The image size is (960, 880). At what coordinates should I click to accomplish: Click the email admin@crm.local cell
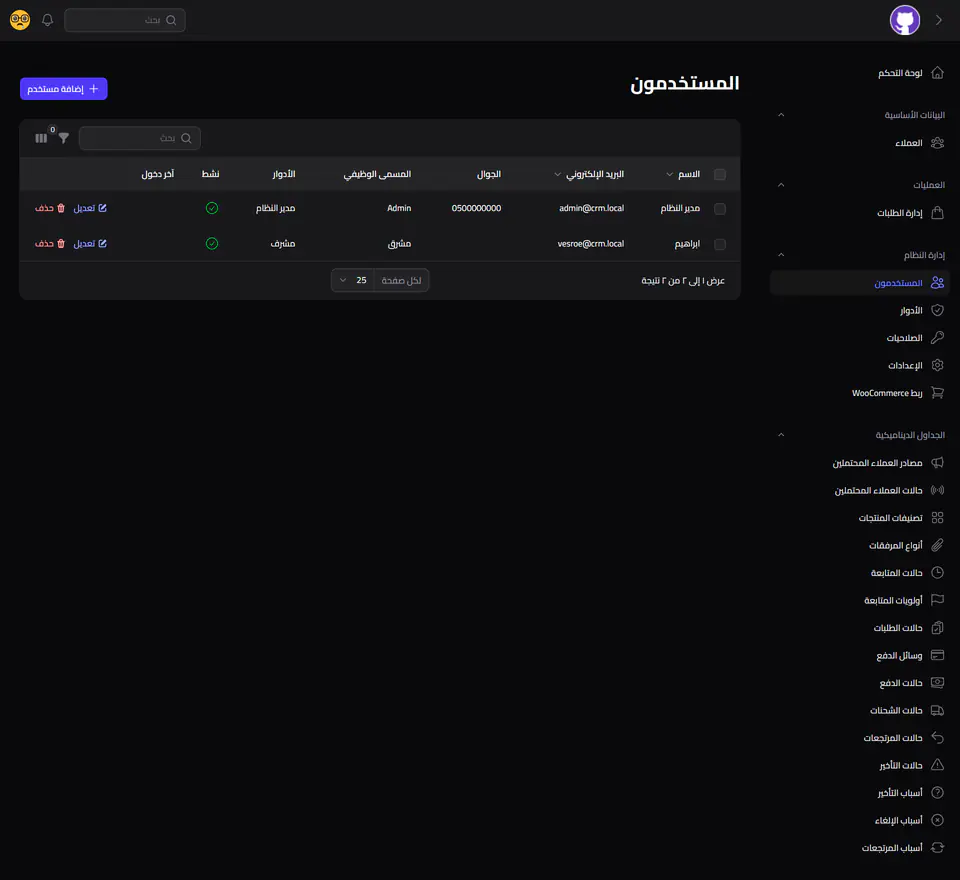click(591, 208)
